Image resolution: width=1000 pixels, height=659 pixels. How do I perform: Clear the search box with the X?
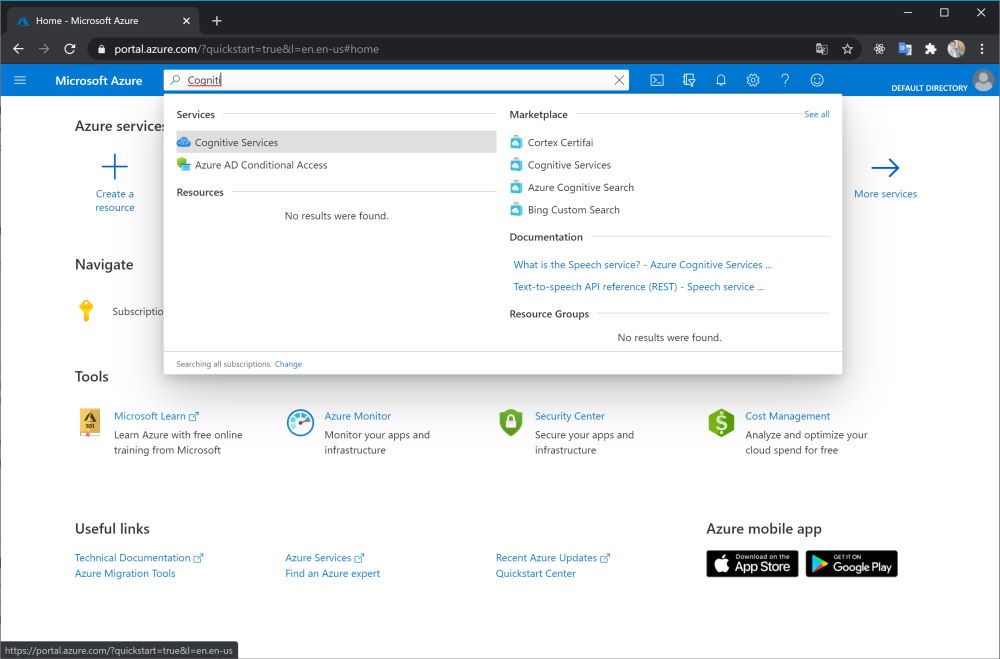click(619, 80)
